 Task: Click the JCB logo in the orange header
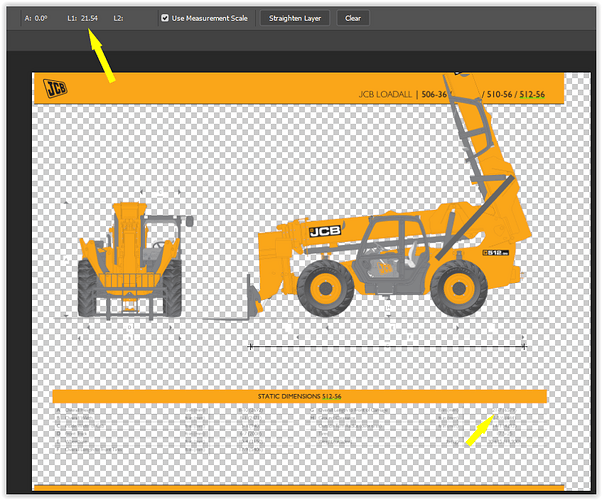(56, 88)
